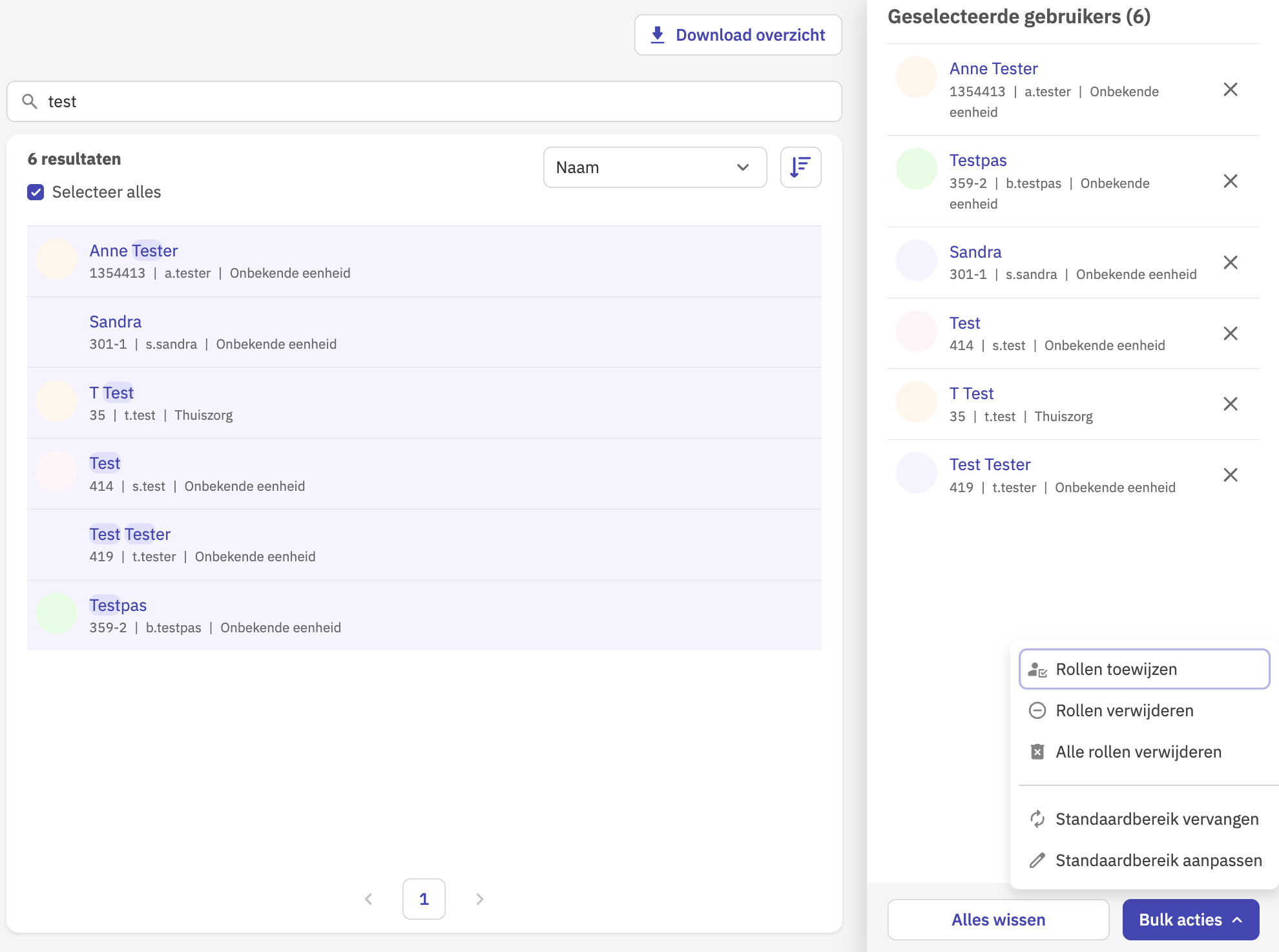Remove Anne Tester from selected users

coord(1230,90)
